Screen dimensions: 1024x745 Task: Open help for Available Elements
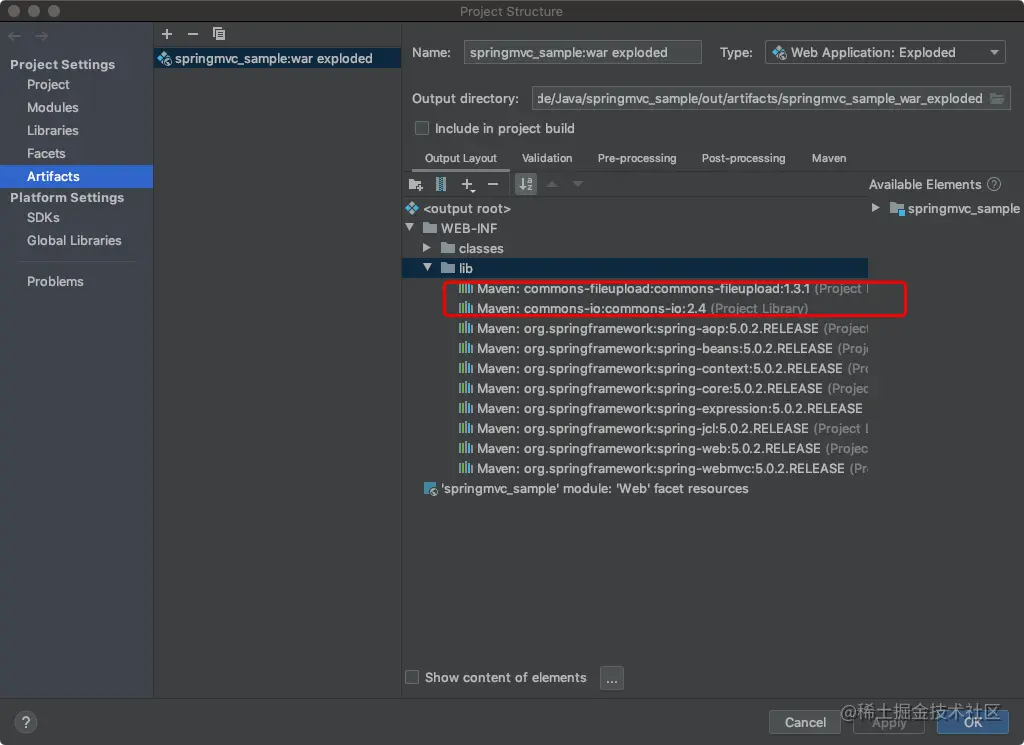pyautogui.click(x=994, y=185)
